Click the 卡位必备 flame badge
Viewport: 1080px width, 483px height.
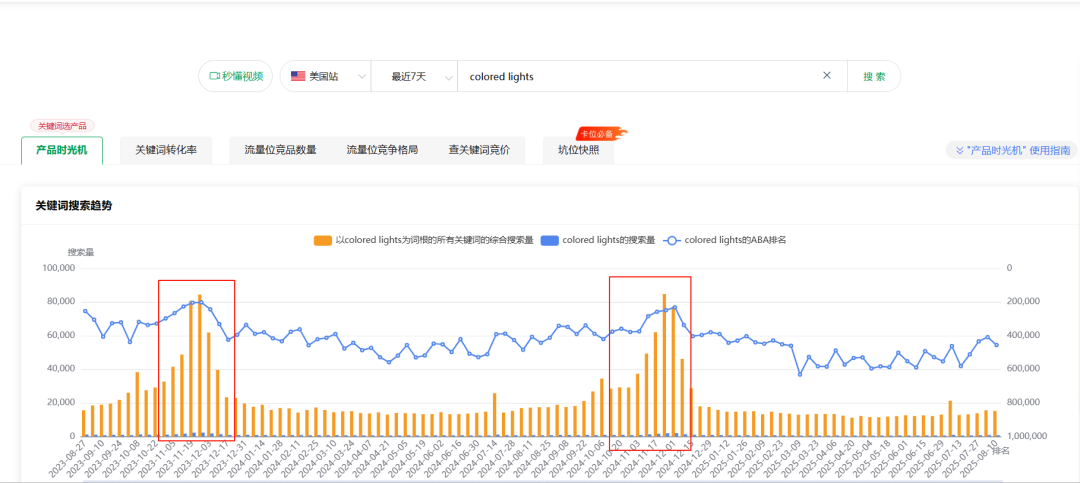click(602, 134)
